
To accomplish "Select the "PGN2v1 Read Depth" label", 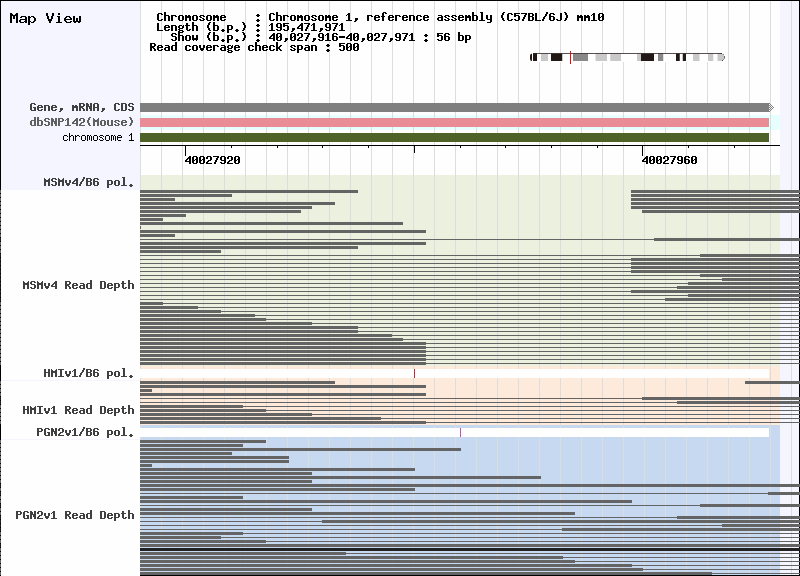I will [x=74, y=515].
